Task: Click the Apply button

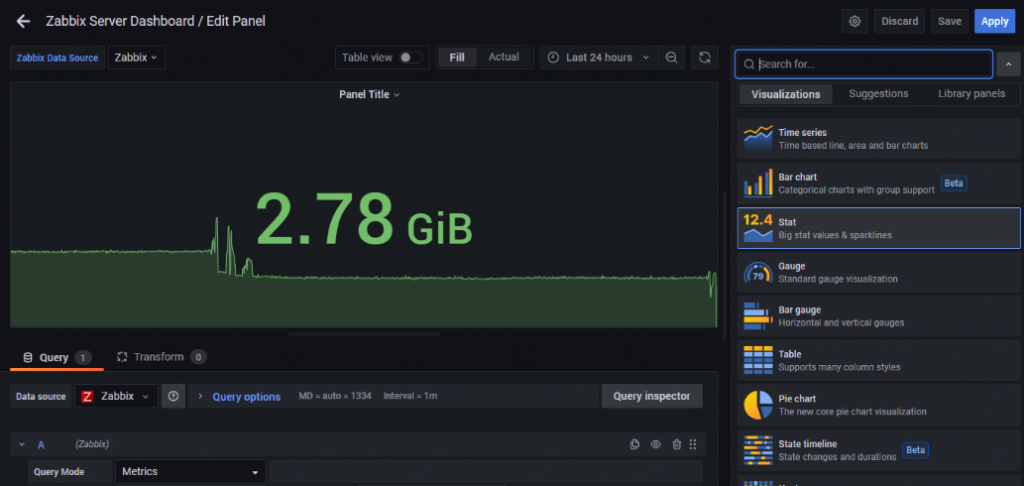Action: click(x=995, y=21)
